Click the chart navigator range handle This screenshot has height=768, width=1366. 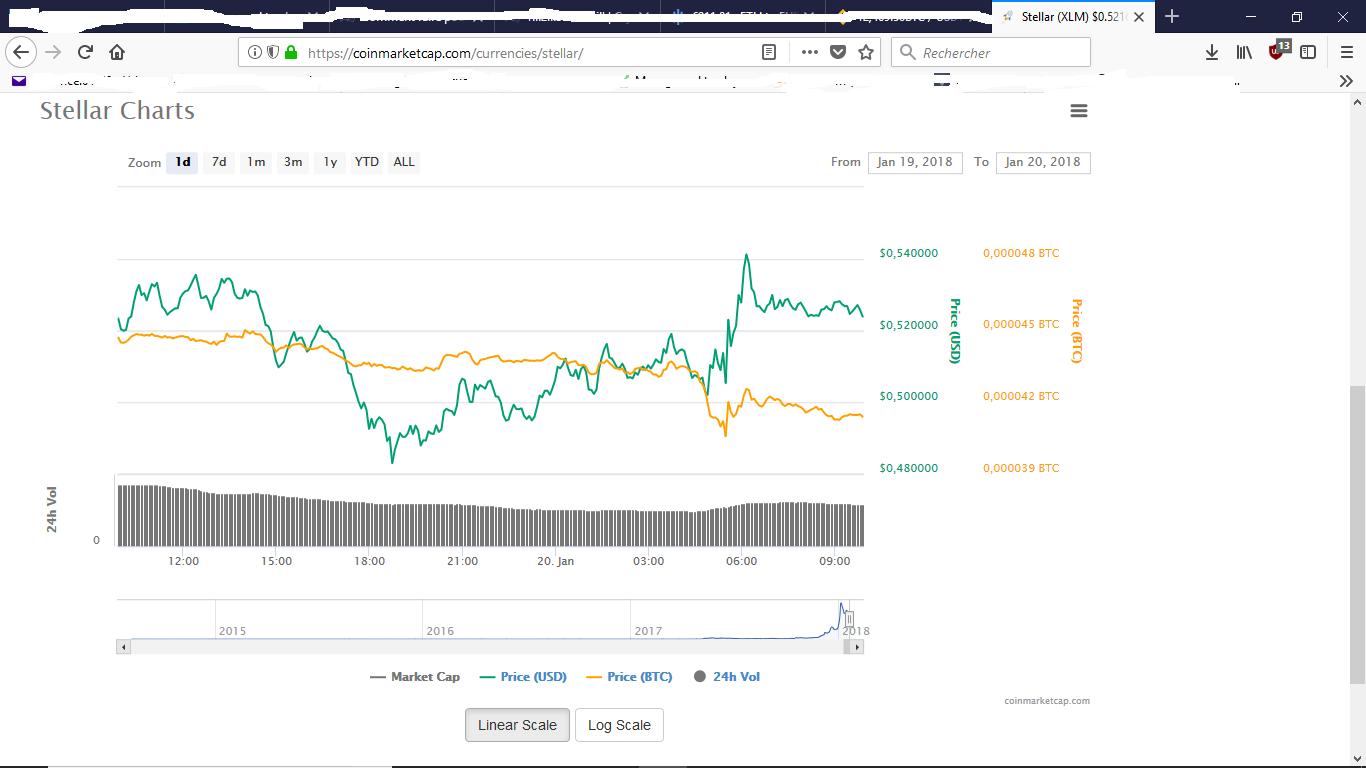(x=849, y=619)
